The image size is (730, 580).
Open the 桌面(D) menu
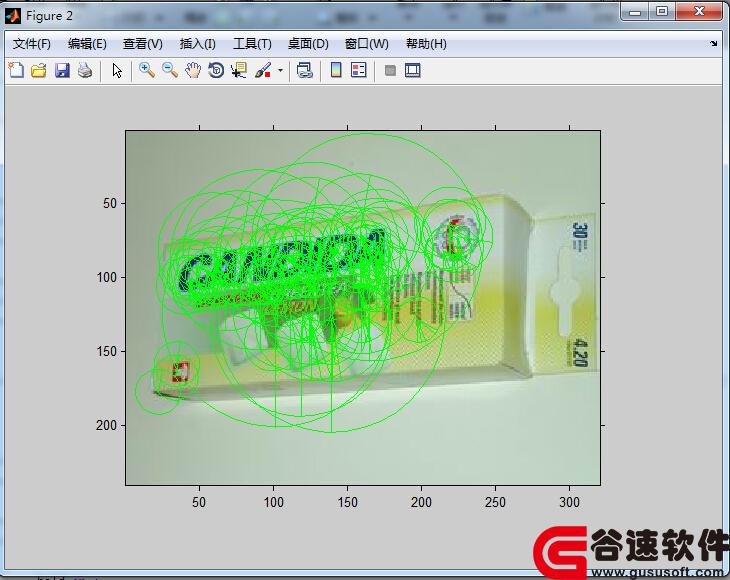308,44
